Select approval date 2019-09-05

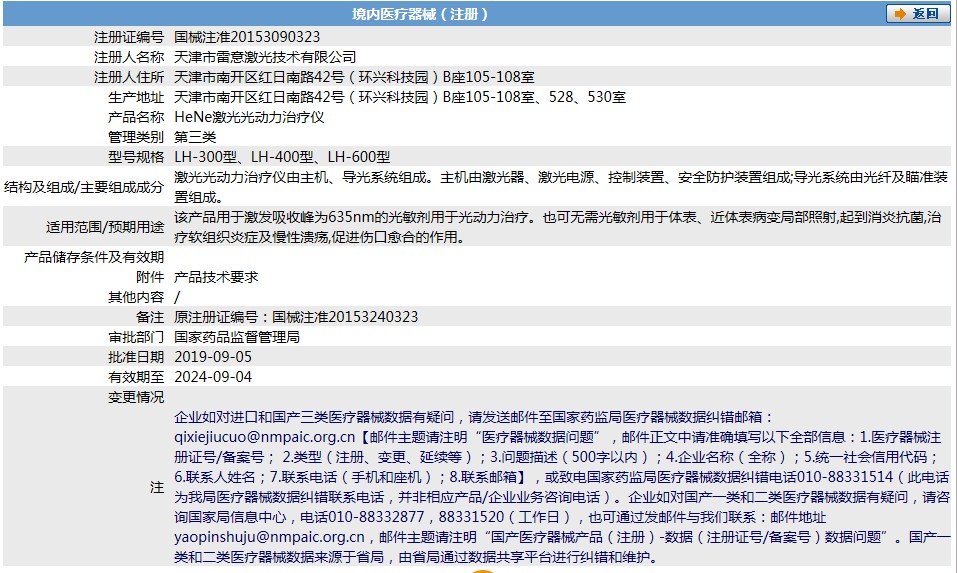pyautogui.click(x=213, y=357)
